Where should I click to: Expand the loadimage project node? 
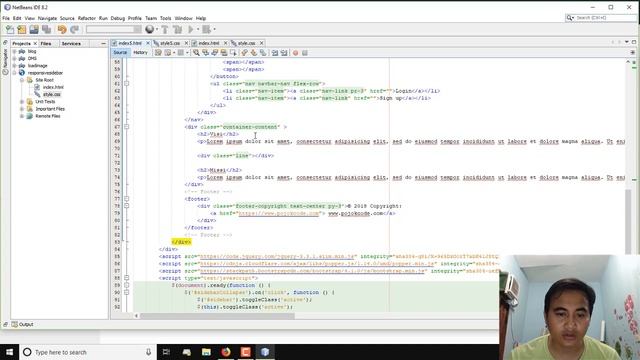14,66
